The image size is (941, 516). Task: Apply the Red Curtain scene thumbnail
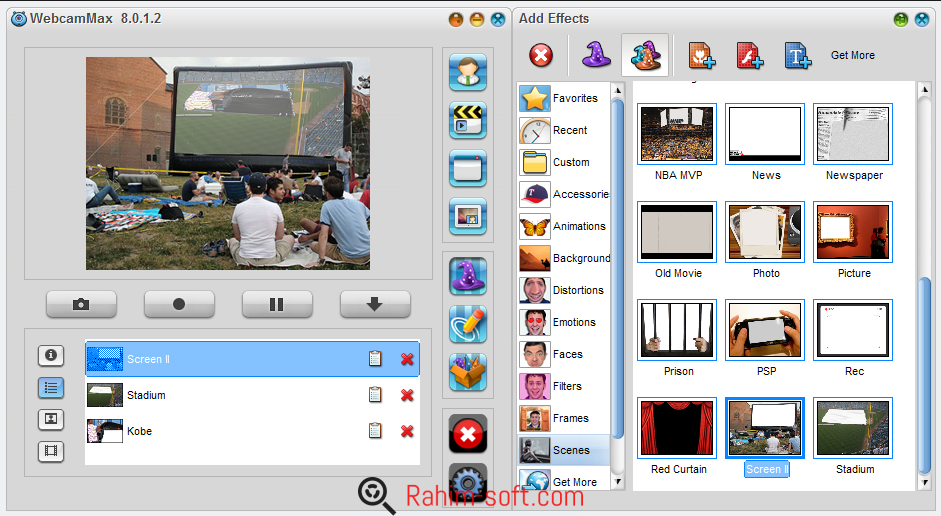[x=677, y=428]
